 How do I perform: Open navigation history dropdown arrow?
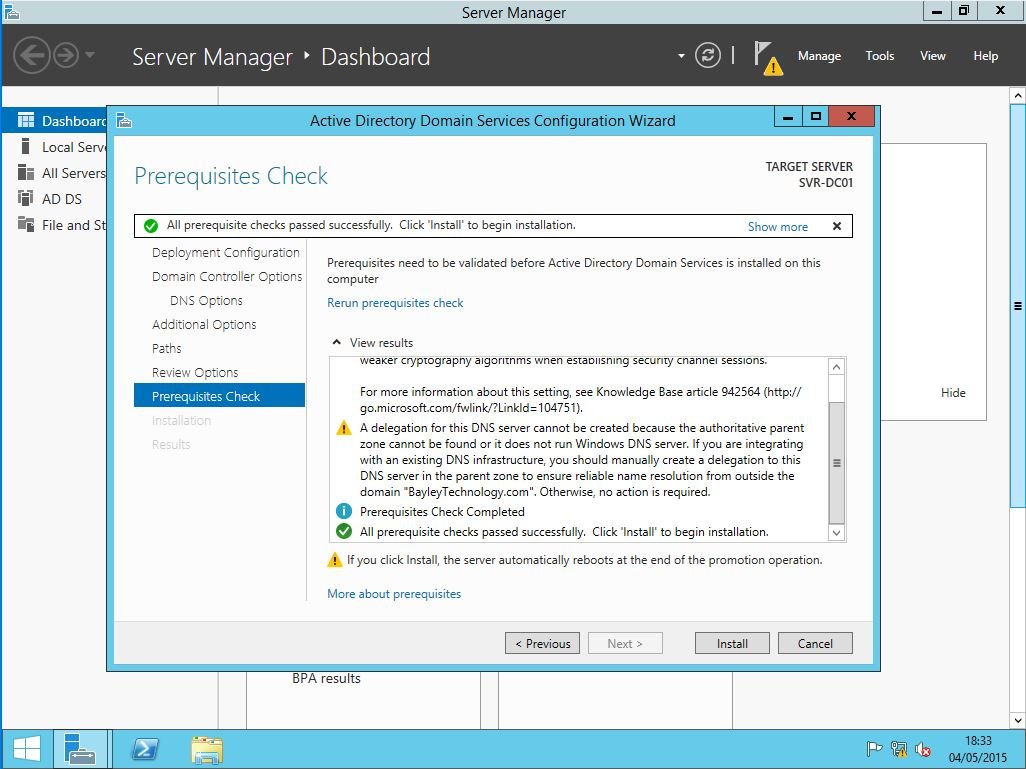pos(90,55)
